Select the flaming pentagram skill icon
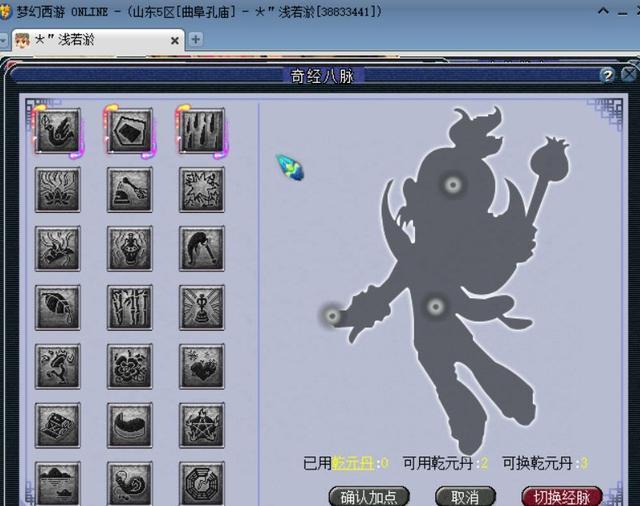 [x=202, y=425]
